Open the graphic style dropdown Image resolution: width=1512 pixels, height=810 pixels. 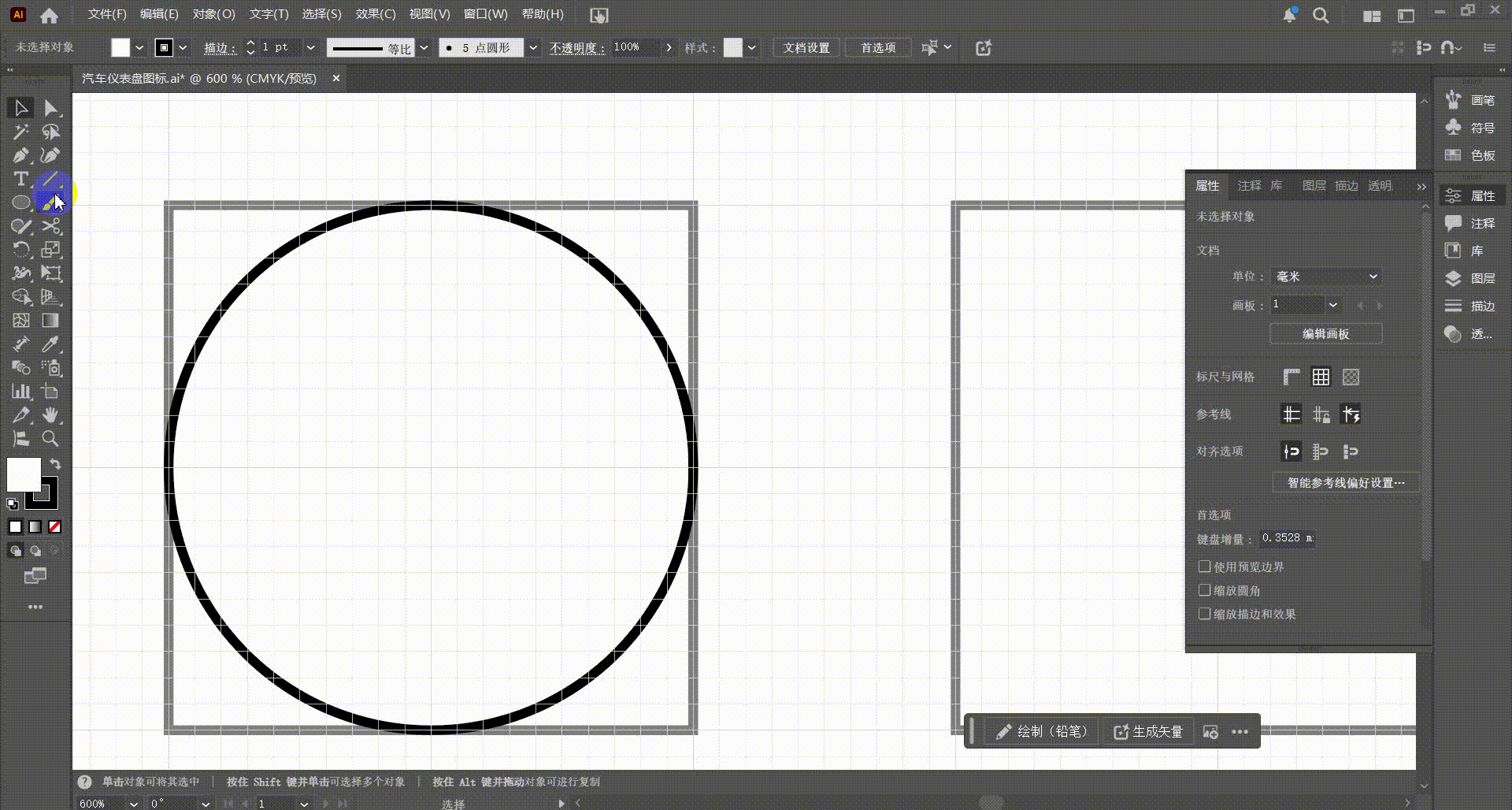pos(752,48)
